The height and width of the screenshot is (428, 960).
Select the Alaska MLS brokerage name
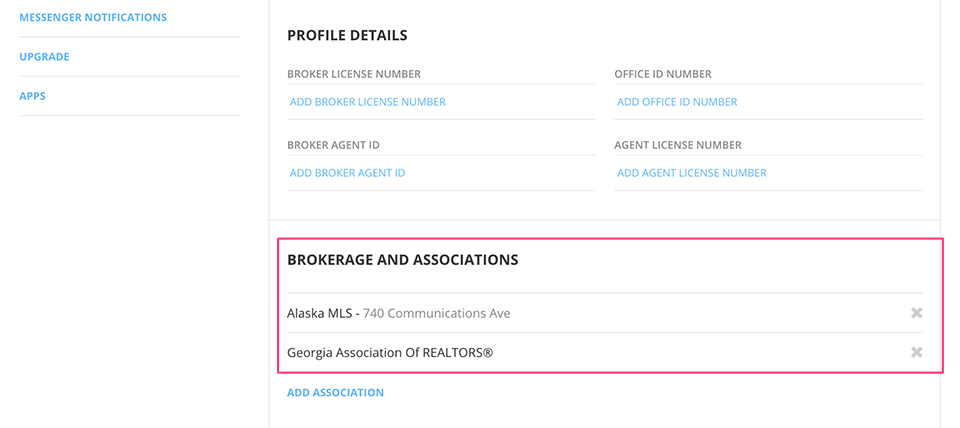point(319,313)
